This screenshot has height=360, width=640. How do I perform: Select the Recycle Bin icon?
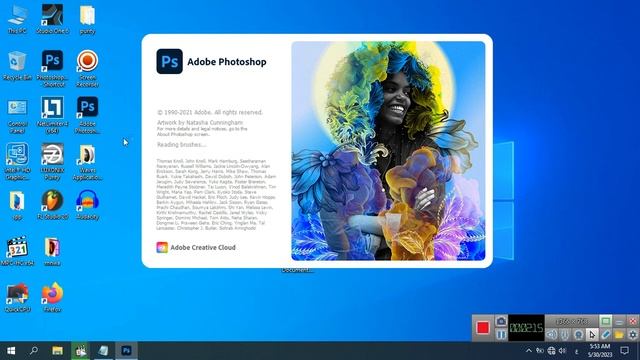[x=17, y=66]
